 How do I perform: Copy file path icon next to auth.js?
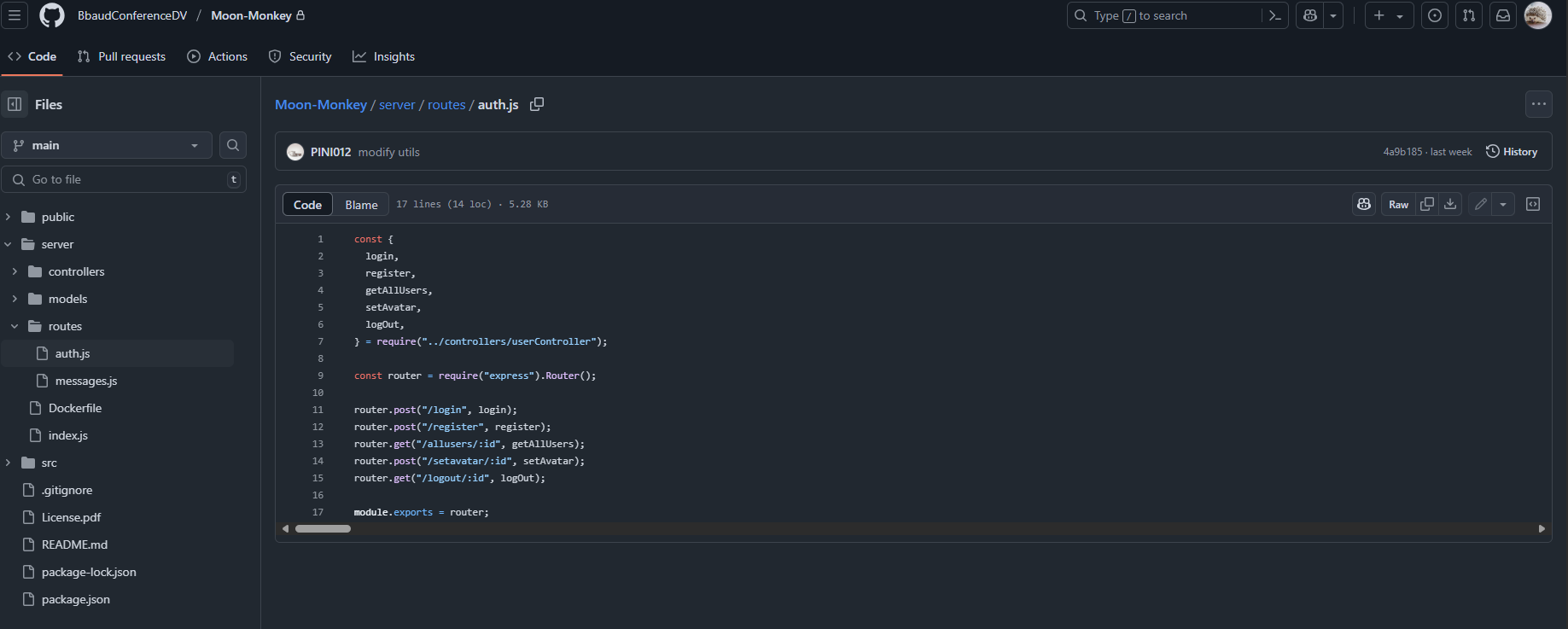tap(537, 104)
